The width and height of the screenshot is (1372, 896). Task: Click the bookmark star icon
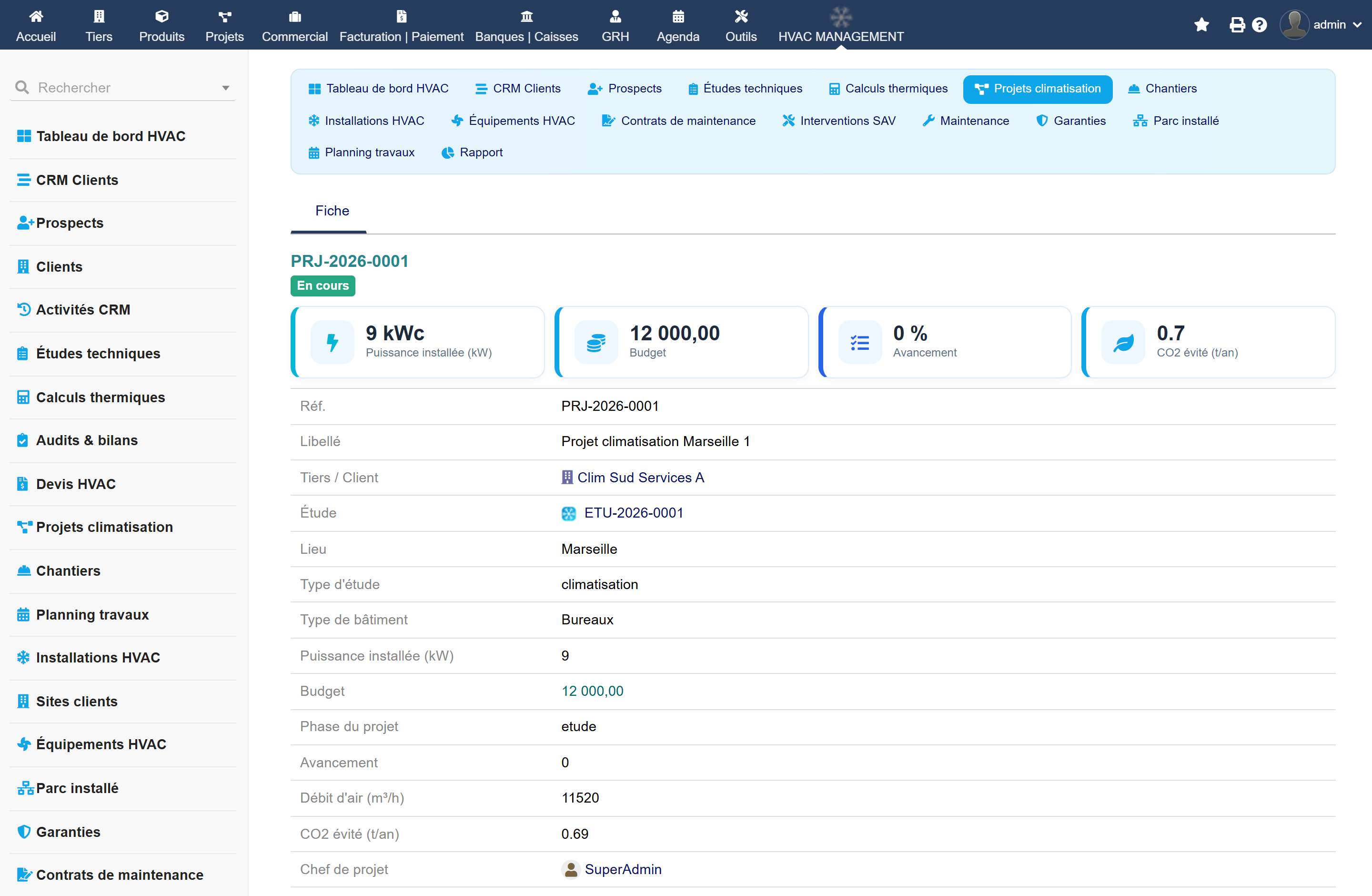coord(1201,25)
